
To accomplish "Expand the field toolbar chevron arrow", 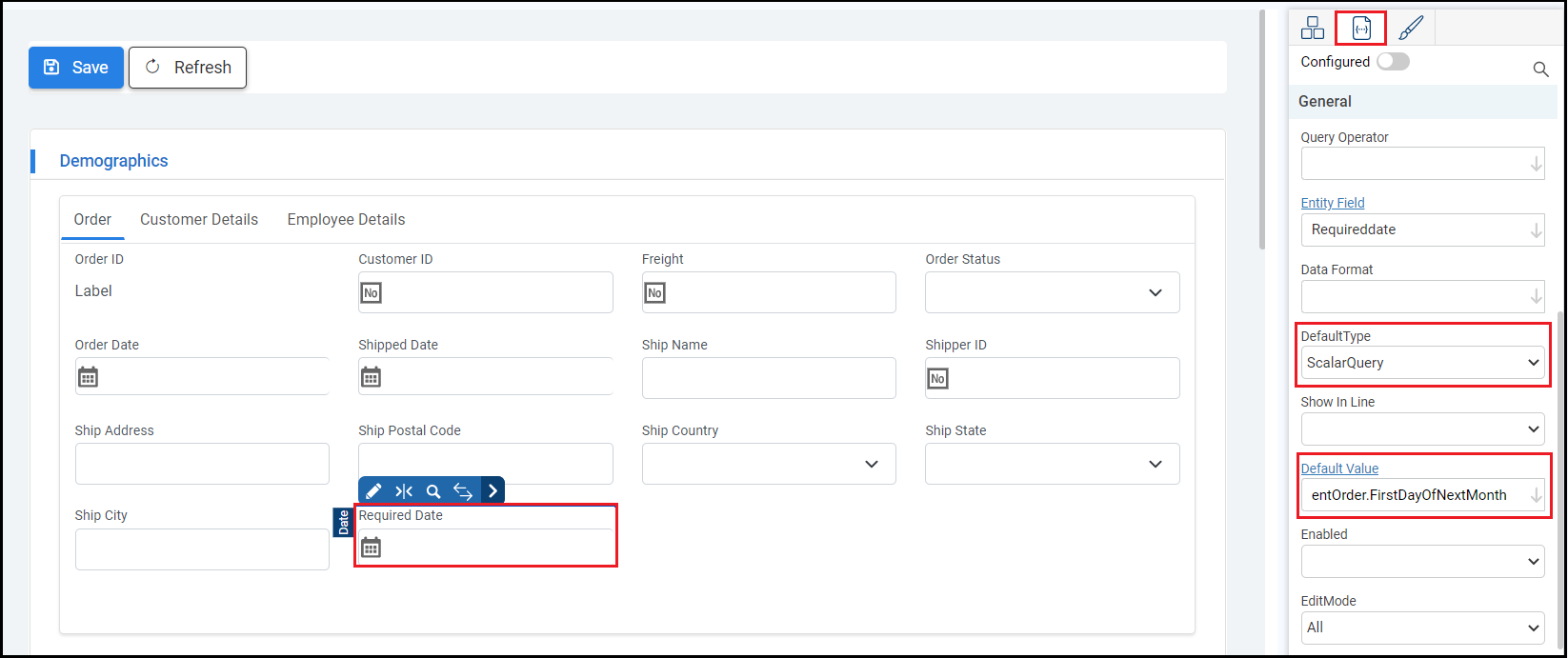I will tap(493, 491).
